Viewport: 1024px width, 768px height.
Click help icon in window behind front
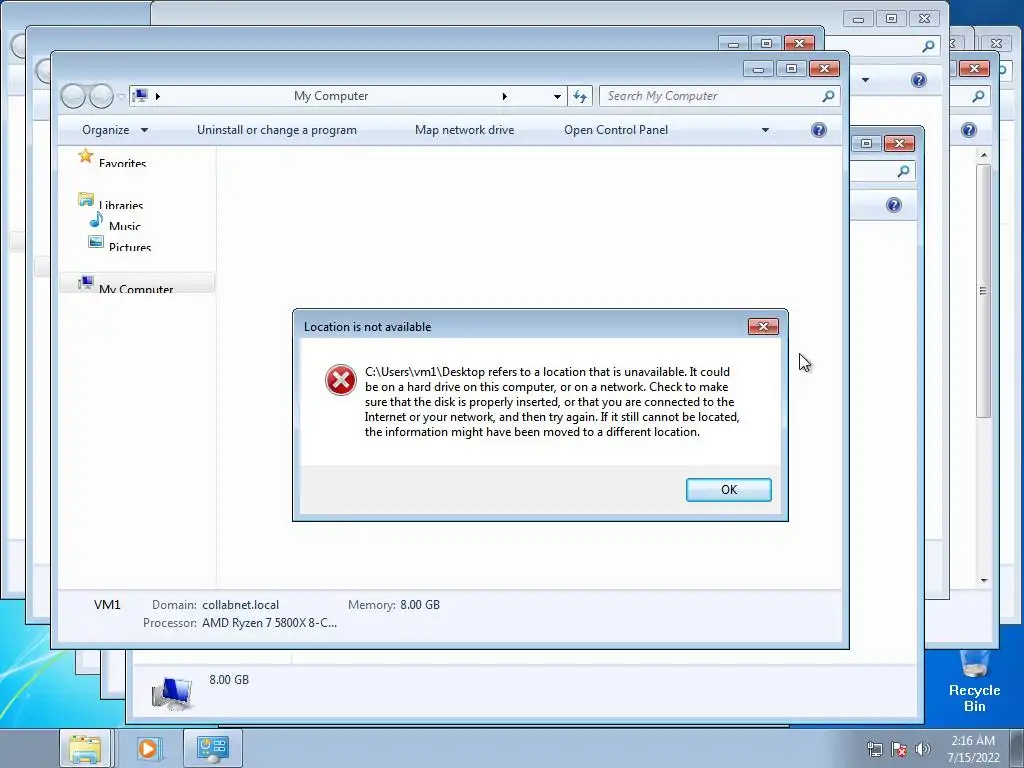click(x=918, y=80)
